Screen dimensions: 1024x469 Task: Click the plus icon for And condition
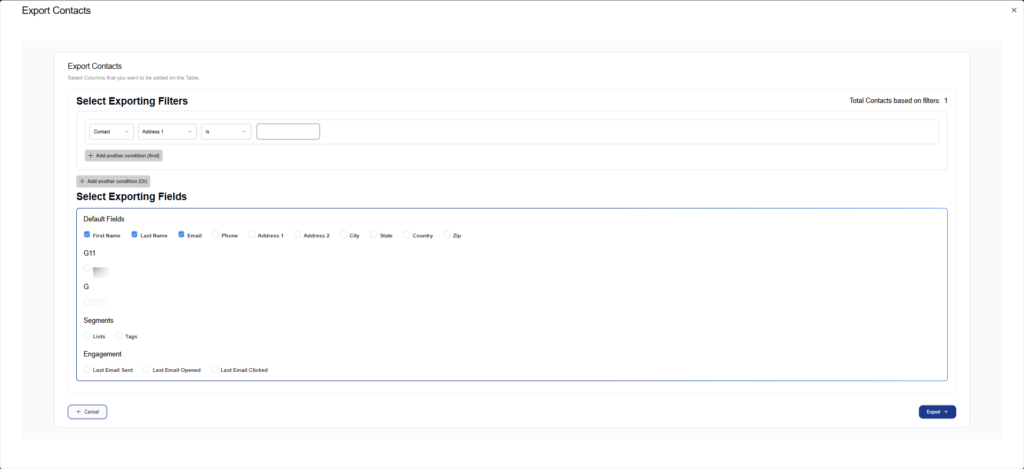[91, 156]
